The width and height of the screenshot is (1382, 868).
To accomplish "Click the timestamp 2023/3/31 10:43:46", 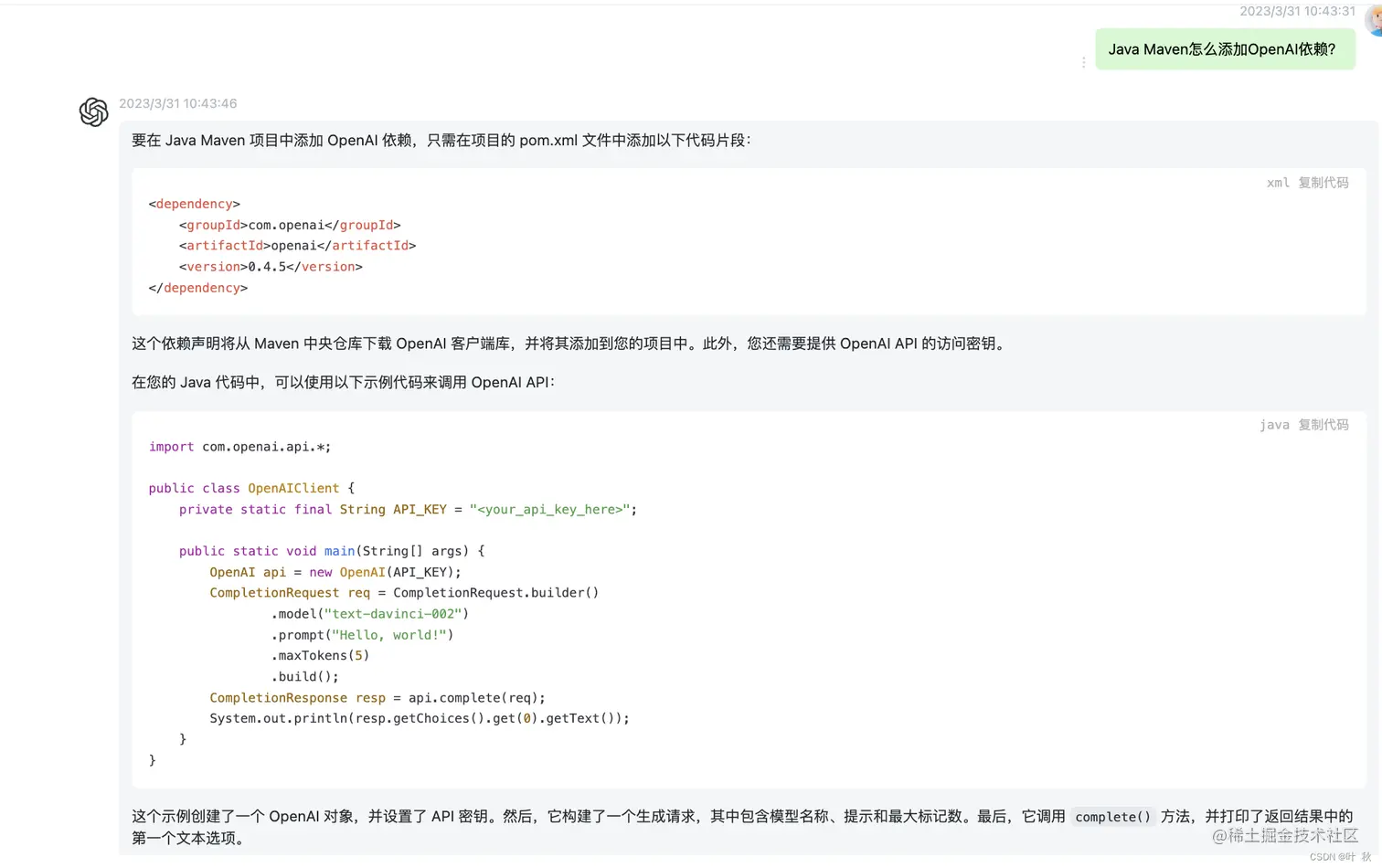I will [178, 103].
